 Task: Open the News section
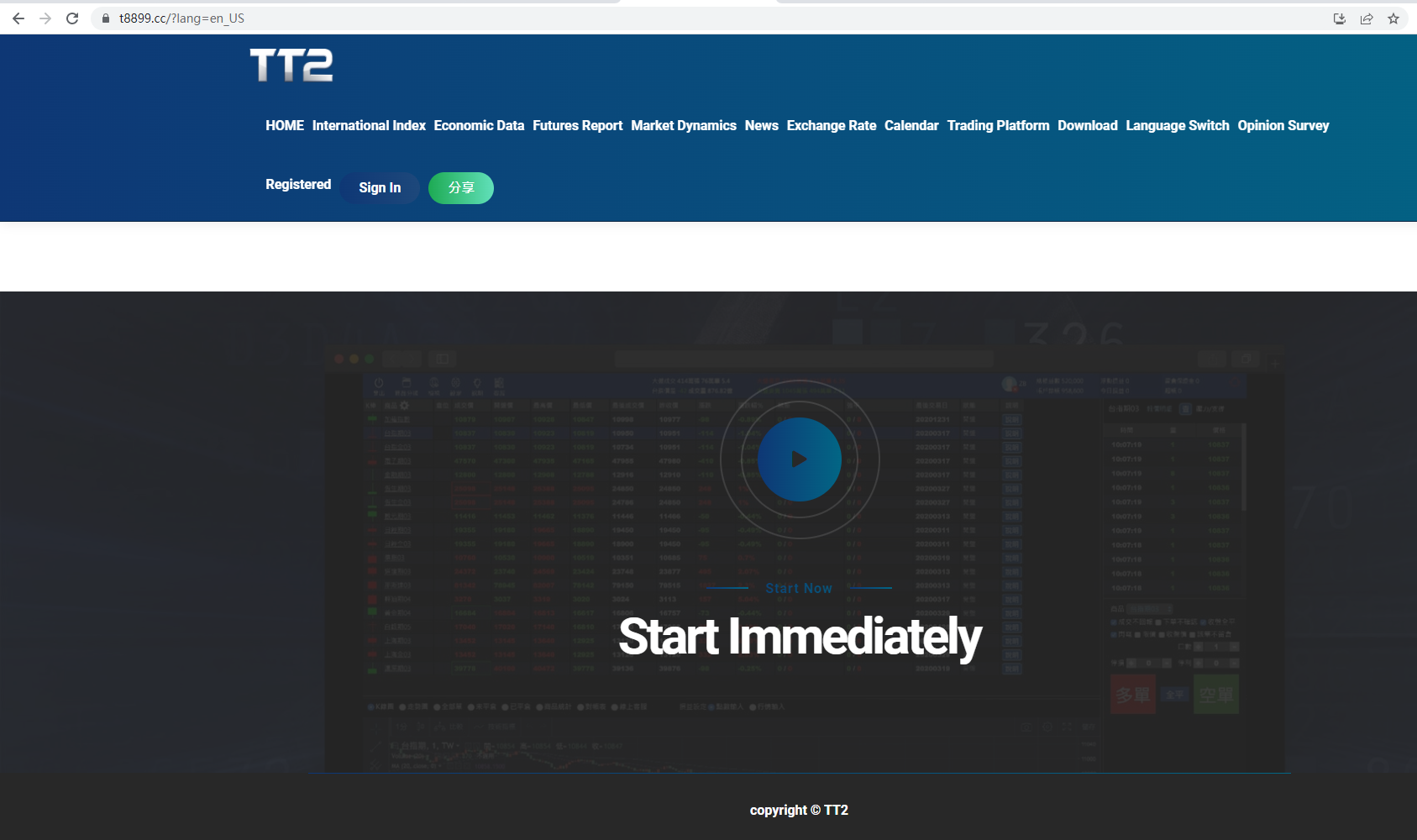[x=762, y=125]
